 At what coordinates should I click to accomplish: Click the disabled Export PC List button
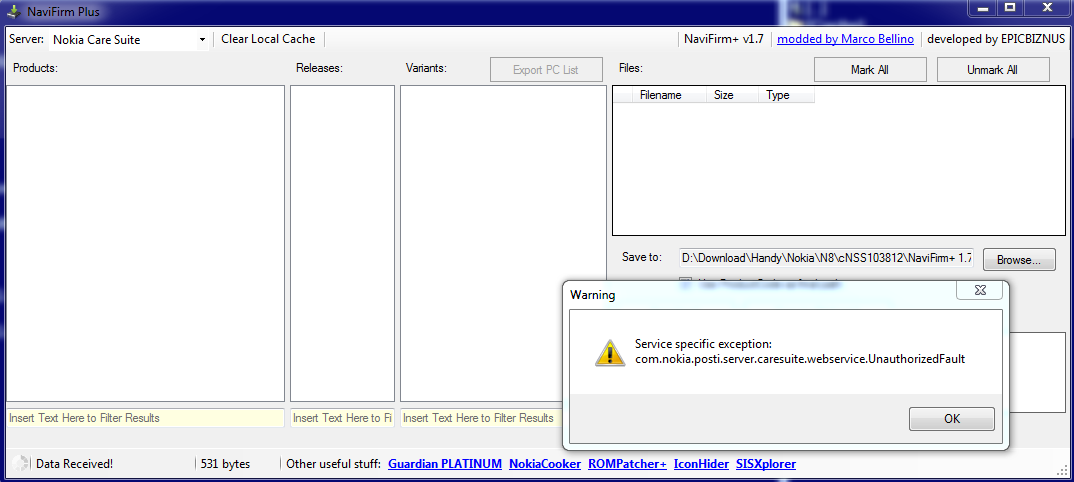tap(546, 70)
